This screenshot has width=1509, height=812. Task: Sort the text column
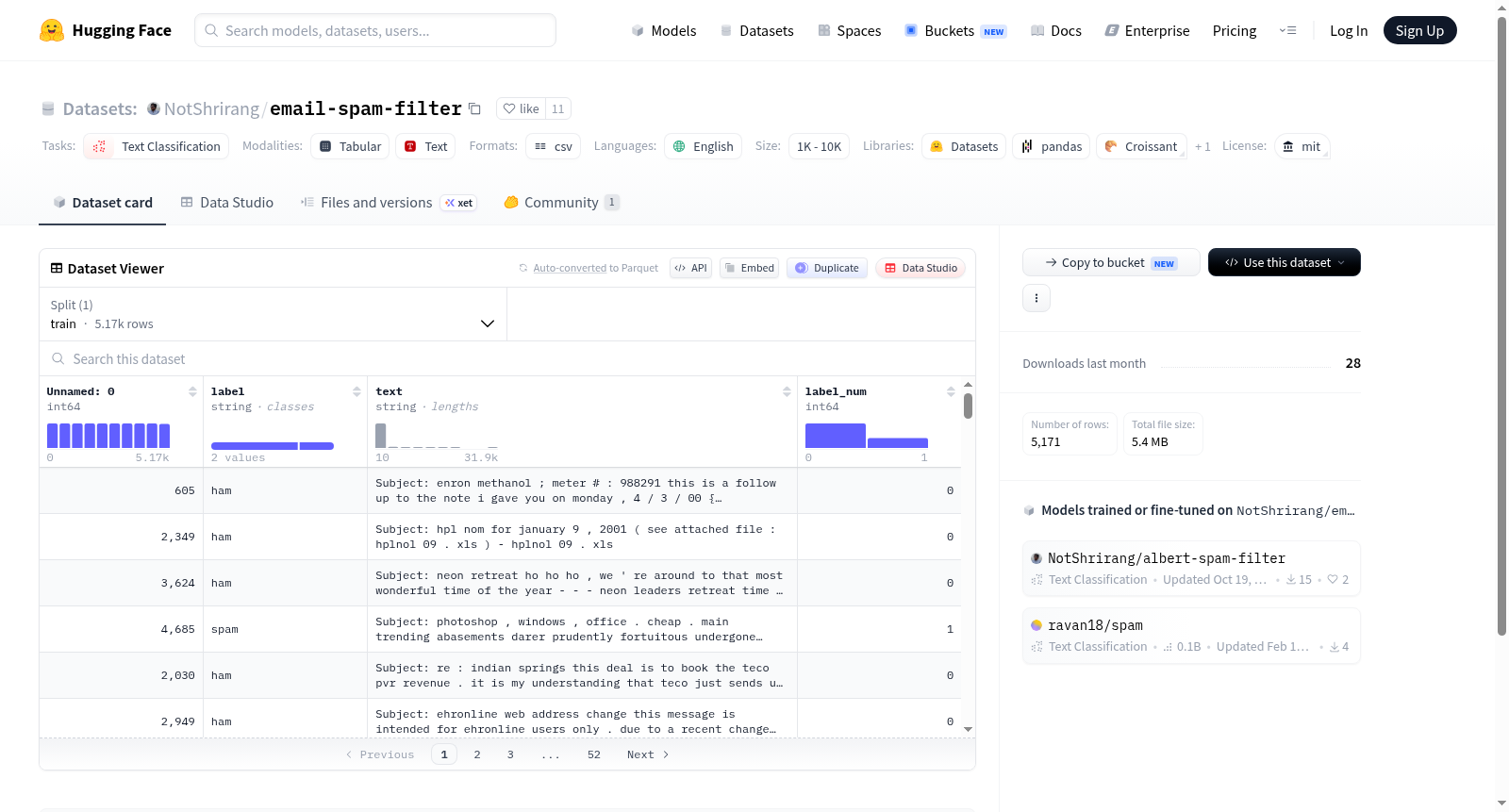click(x=787, y=391)
